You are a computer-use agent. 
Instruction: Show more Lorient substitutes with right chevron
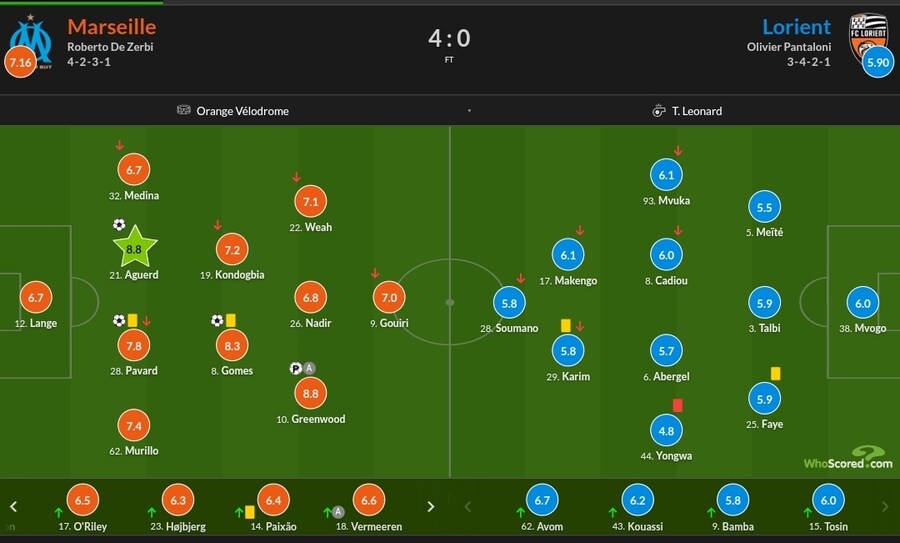884,507
